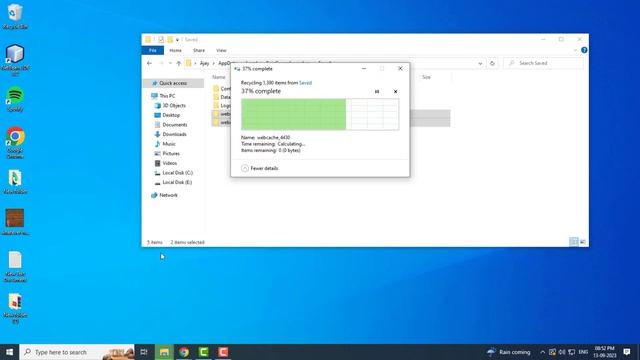Screen dimensions: 640x360
Task: Open Rain coming weather widget
Action: pyautogui.click(x=509, y=352)
